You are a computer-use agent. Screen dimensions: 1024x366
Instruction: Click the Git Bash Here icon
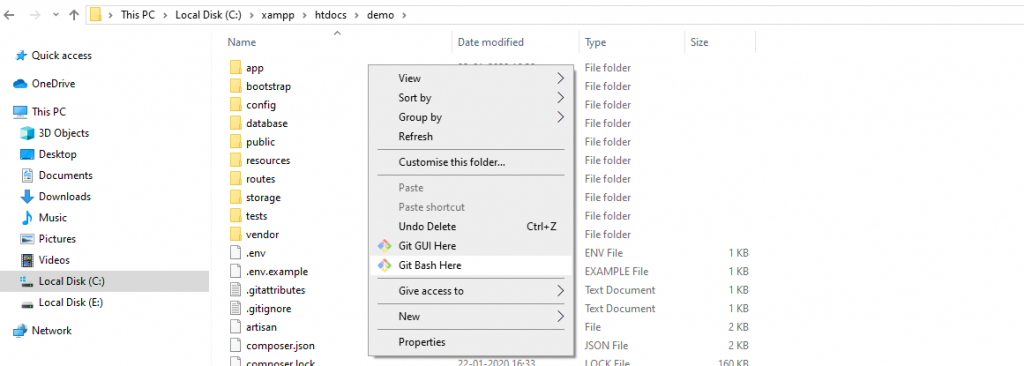[x=384, y=265]
